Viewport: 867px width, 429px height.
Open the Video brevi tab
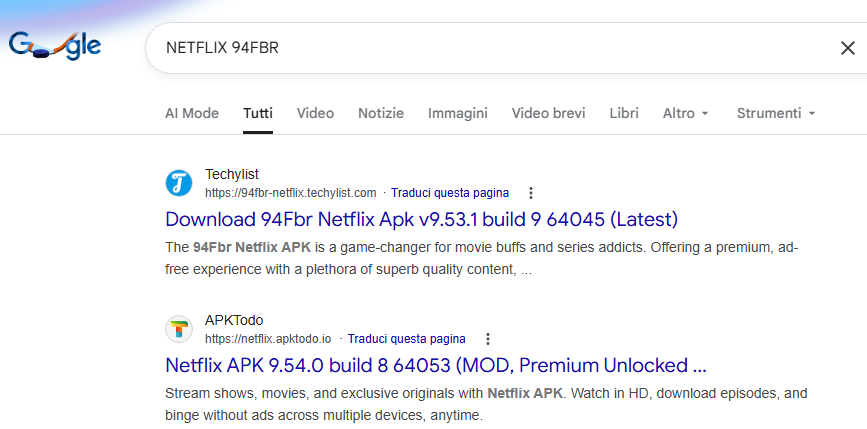[549, 113]
